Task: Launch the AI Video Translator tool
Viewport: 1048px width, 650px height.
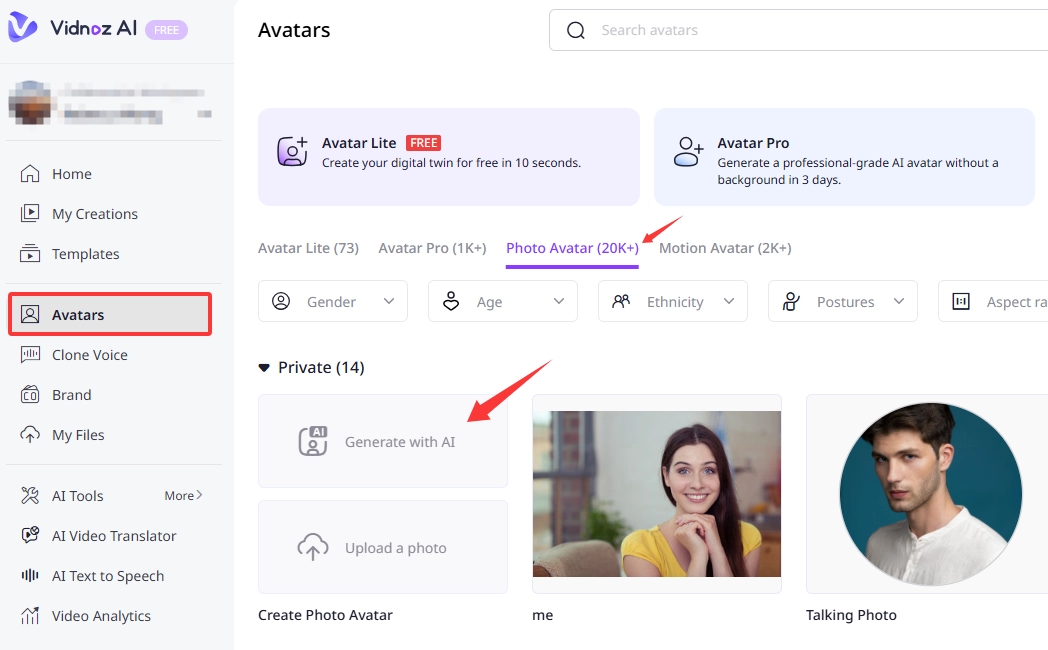Action: [x=113, y=536]
